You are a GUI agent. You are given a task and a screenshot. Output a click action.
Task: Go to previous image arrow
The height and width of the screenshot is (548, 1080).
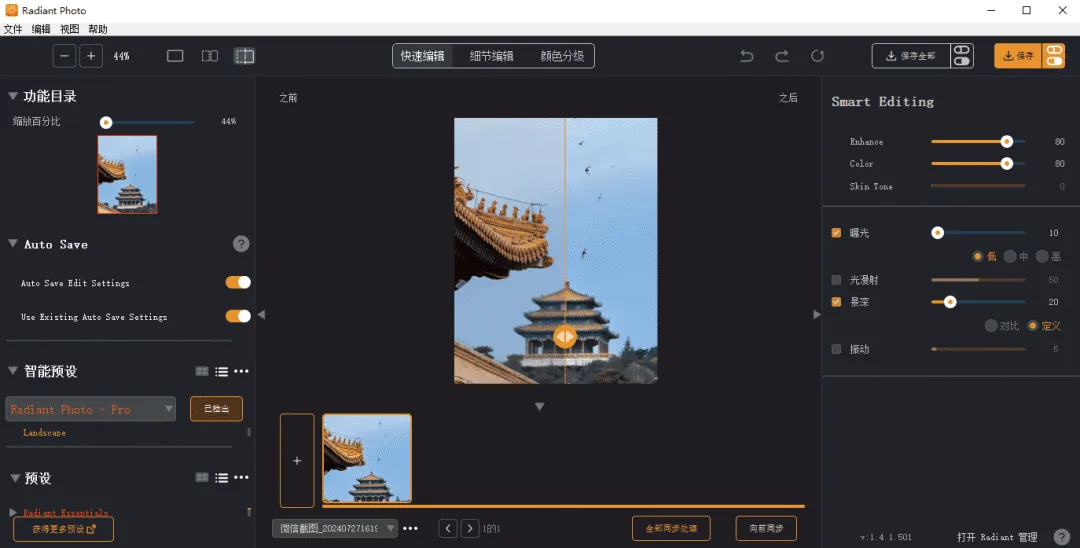point(448,529)
